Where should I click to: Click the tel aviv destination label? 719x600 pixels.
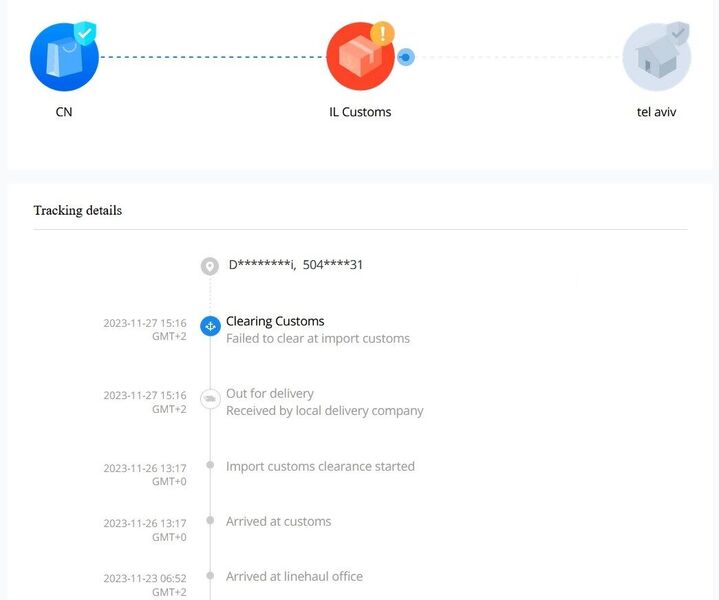pos(657,112)
